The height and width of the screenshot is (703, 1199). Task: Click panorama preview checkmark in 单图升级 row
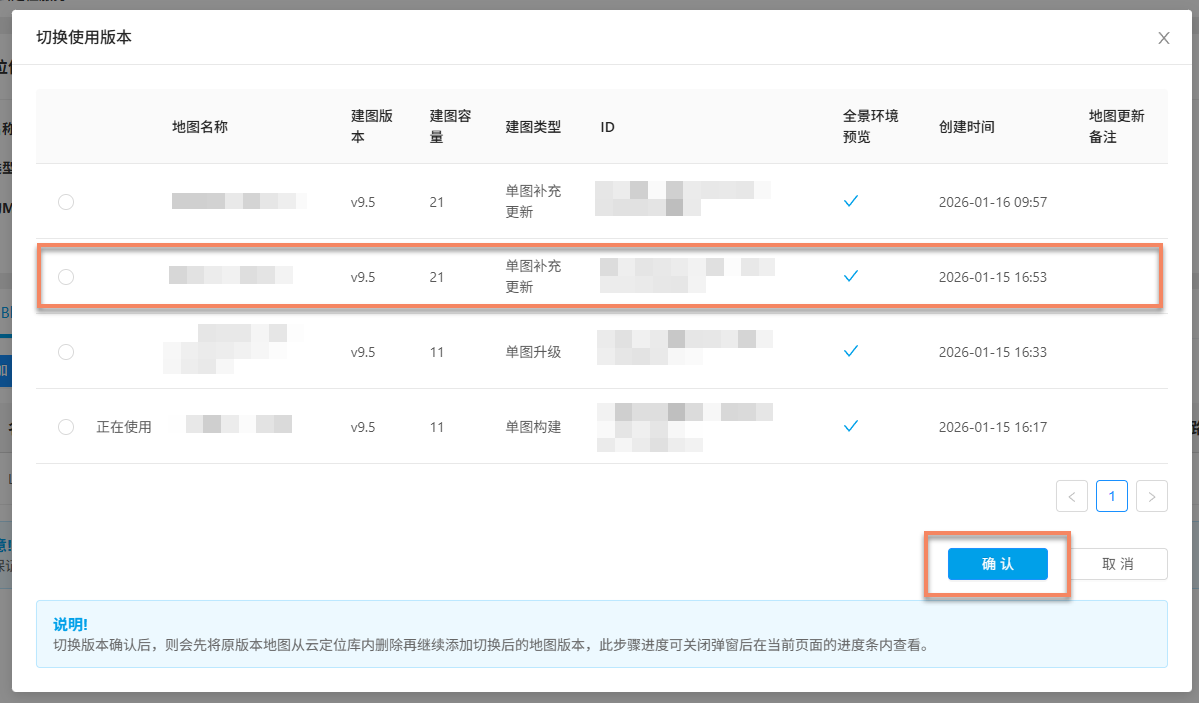click(x=851, y=352)
